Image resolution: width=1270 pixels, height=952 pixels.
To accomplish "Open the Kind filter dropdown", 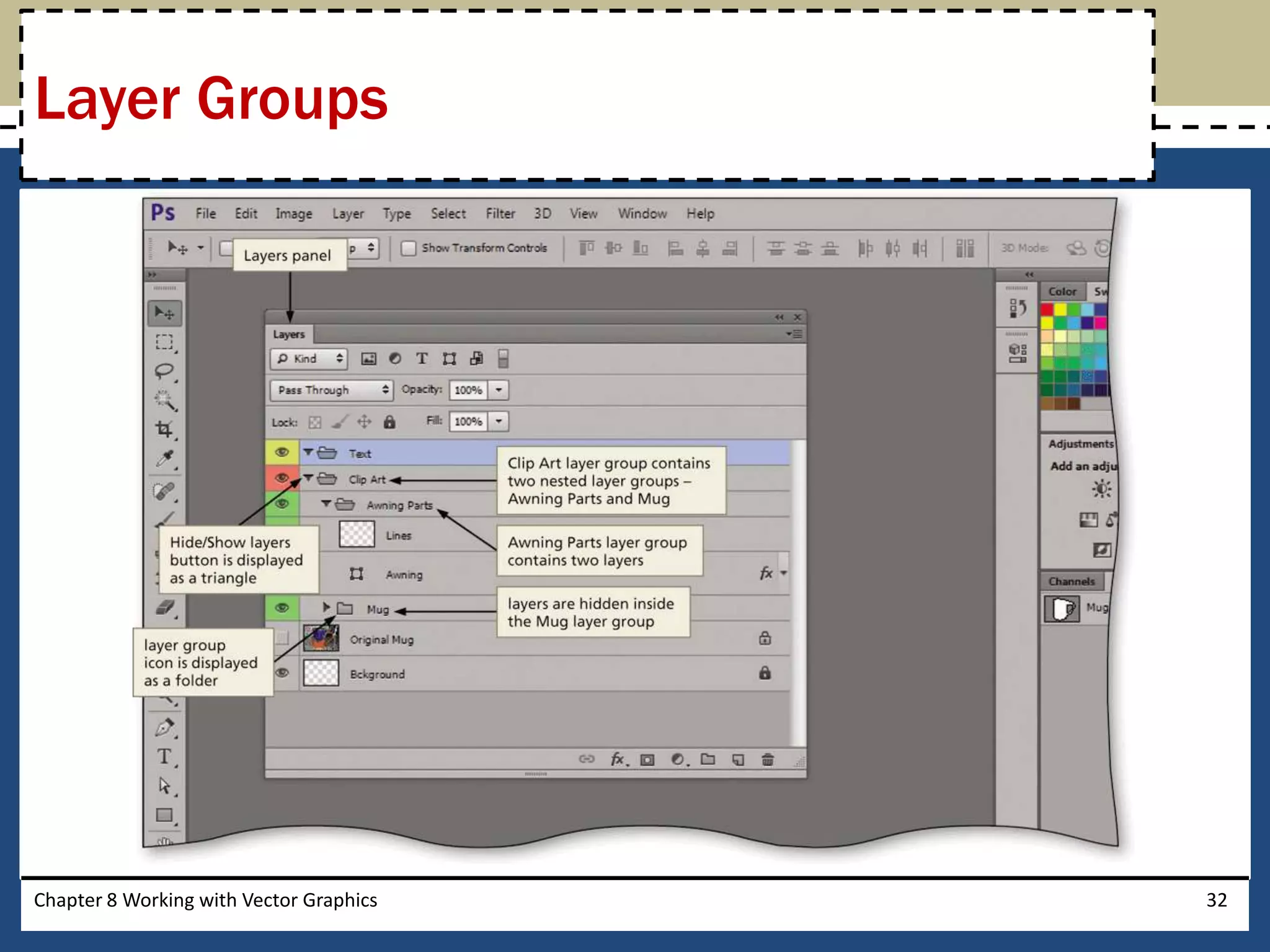I will (x=309, y=359).
